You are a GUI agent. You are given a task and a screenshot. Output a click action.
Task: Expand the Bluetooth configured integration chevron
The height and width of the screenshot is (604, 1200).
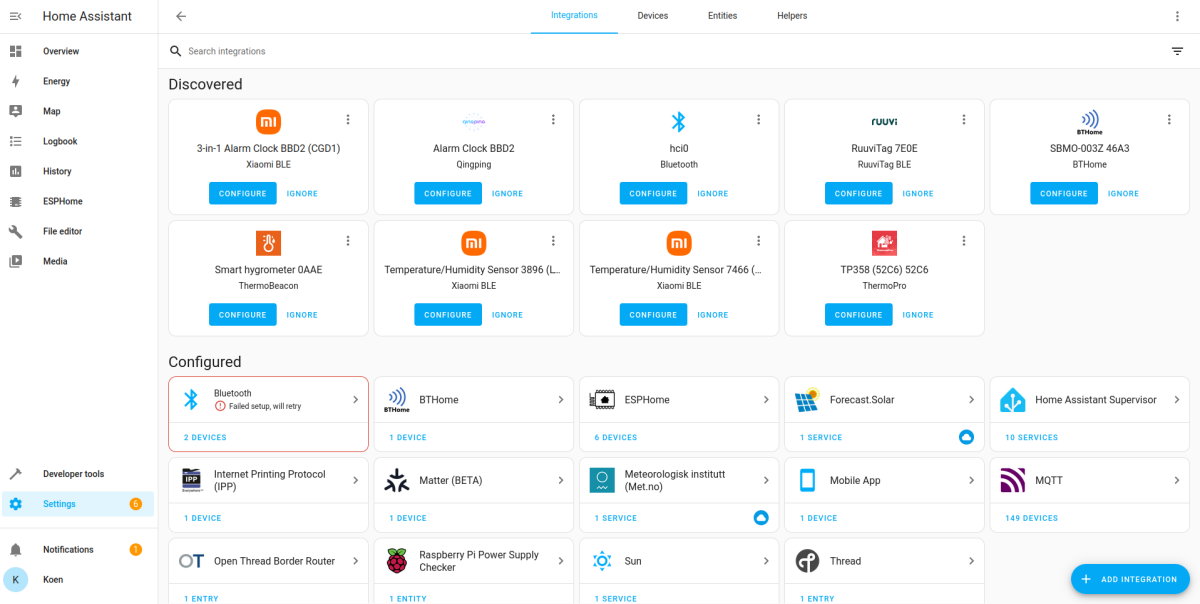pos(355,400)
